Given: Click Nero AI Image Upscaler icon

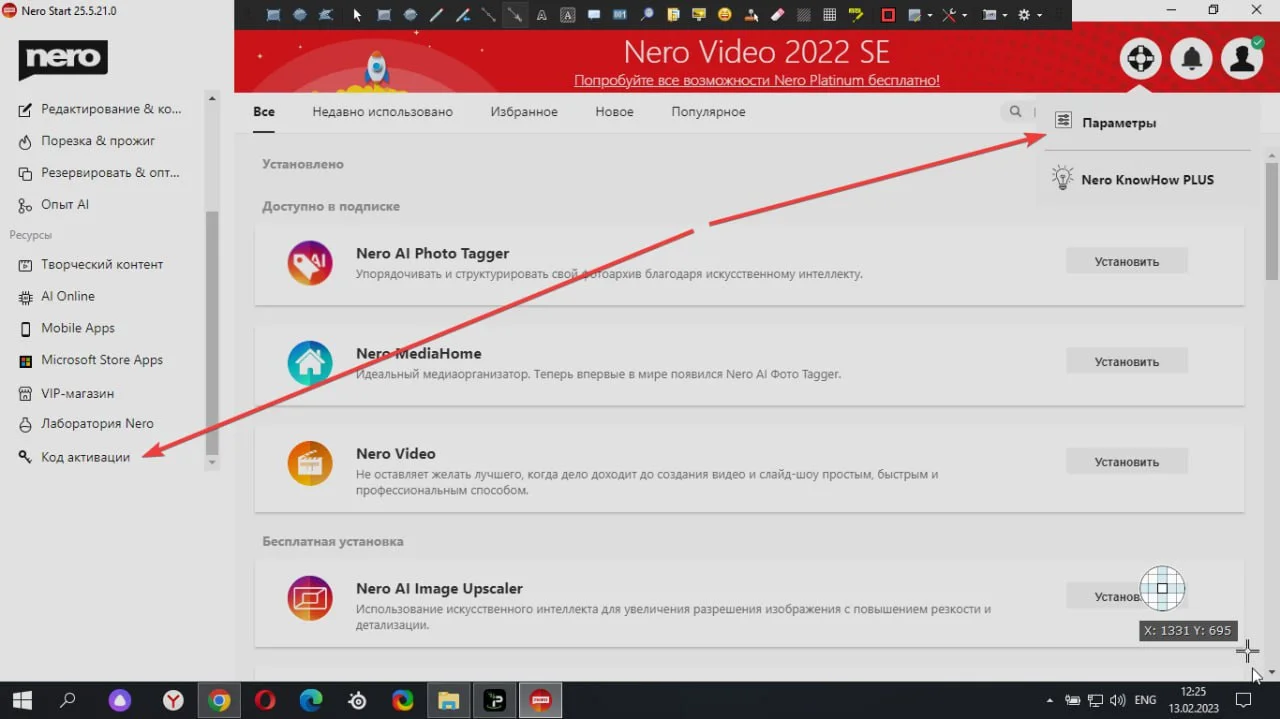Looking at the screenshot, I should tap(310, 599).
